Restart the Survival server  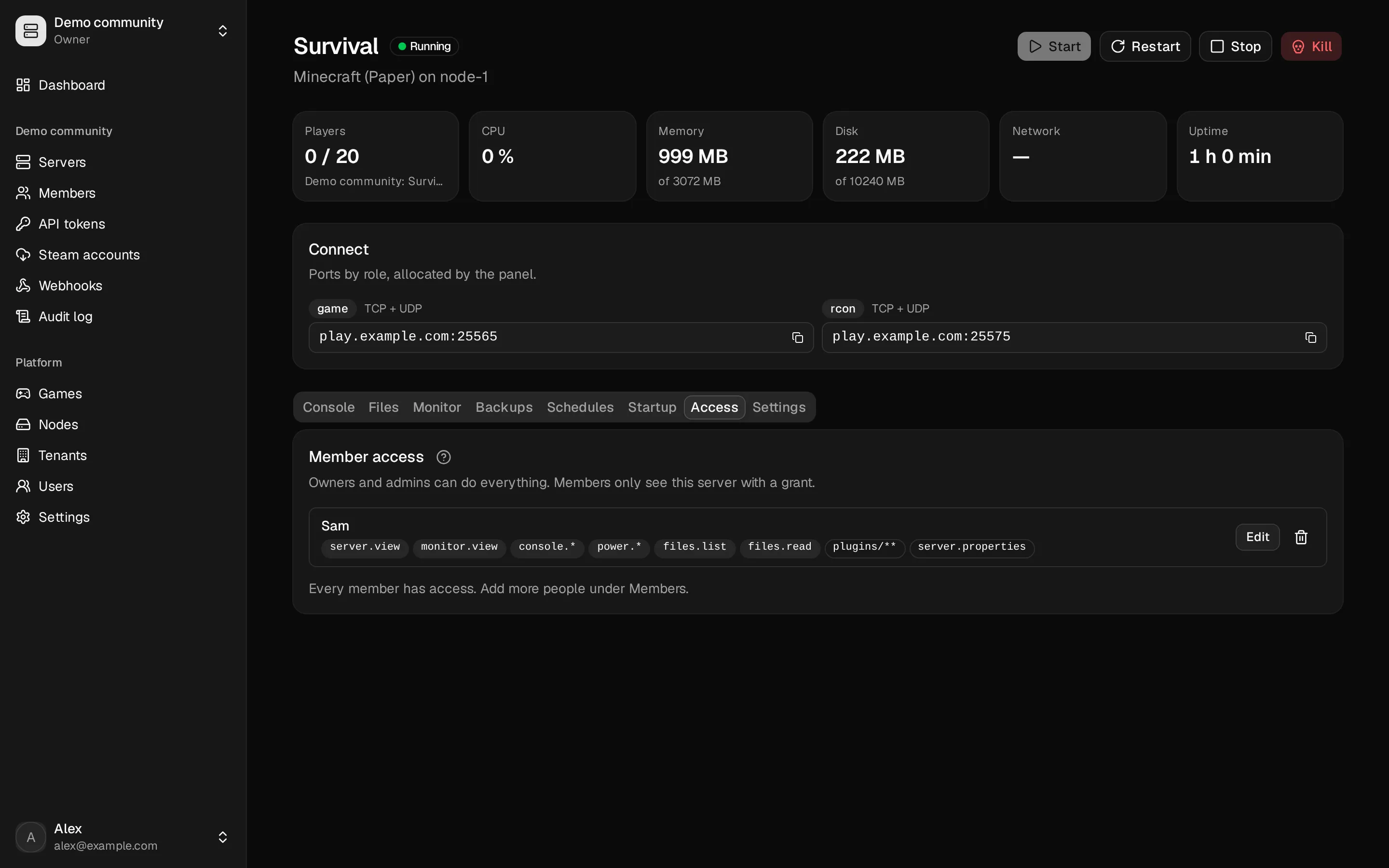click(1145, 46)
